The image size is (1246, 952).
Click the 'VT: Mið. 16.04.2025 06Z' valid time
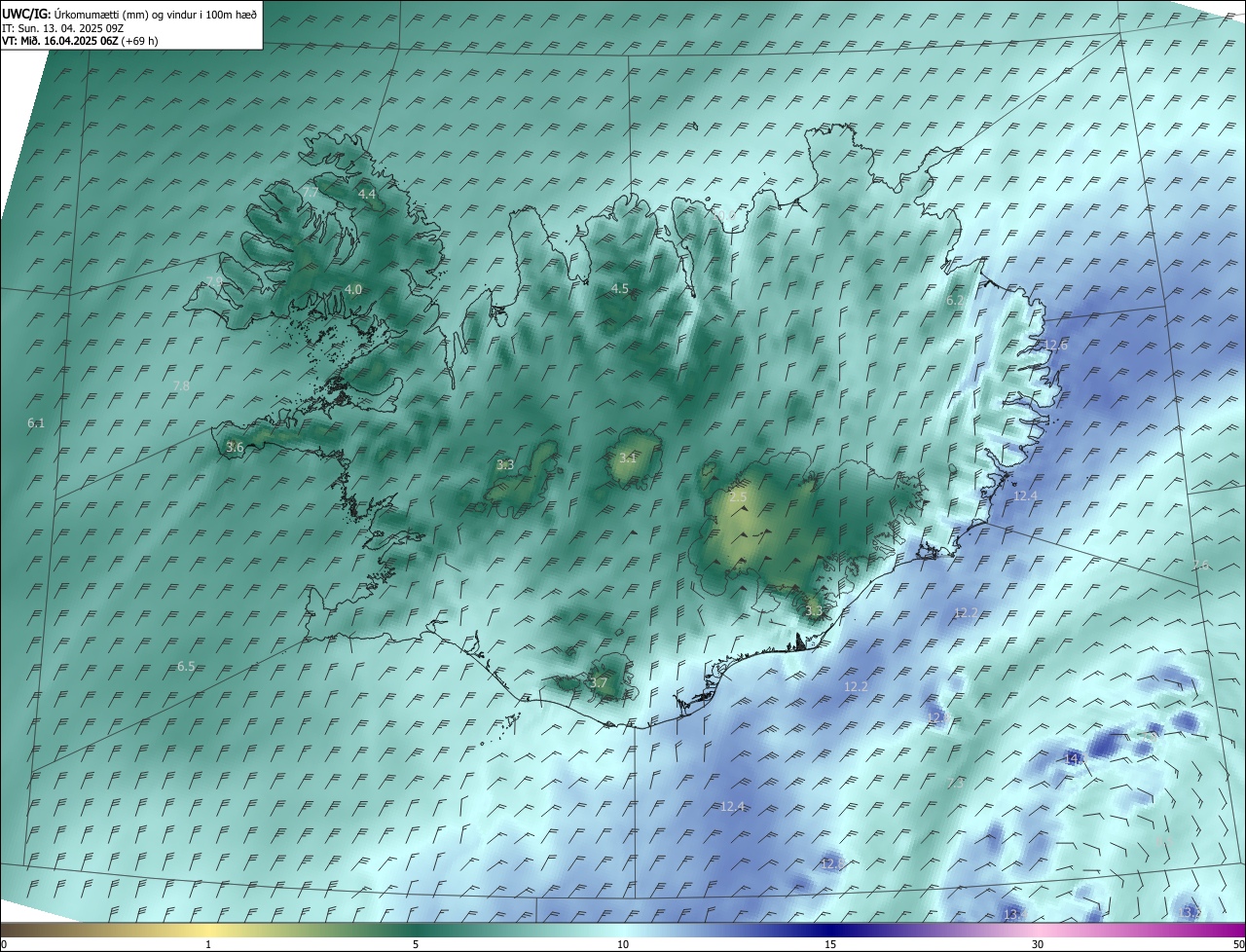[x=59, y=40]
